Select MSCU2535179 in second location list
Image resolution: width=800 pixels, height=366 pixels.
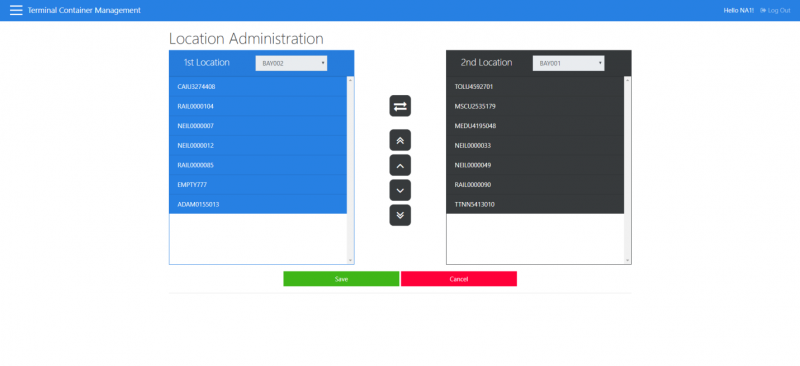pyautogui.click(x=535, y=106)
